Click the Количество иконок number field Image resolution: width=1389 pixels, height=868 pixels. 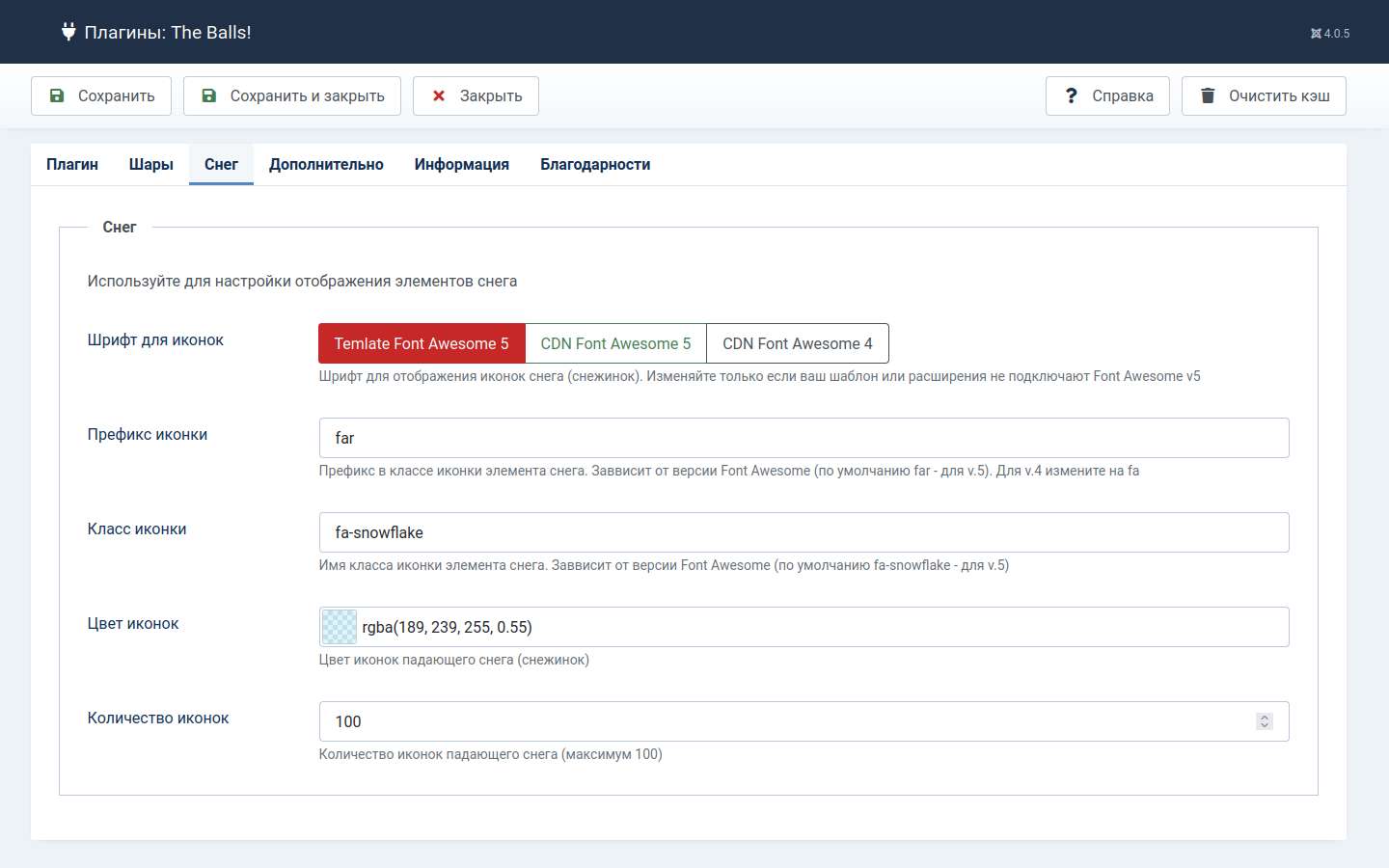tap(803, 721)
